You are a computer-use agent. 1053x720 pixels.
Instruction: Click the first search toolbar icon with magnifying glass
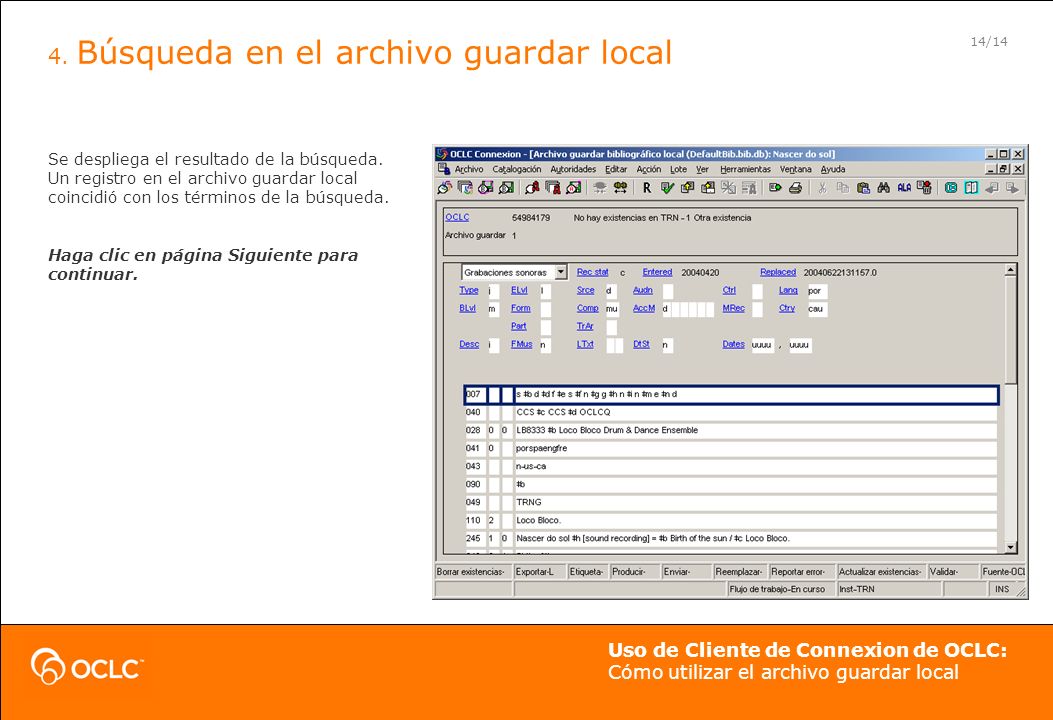[x=444, y=188]
